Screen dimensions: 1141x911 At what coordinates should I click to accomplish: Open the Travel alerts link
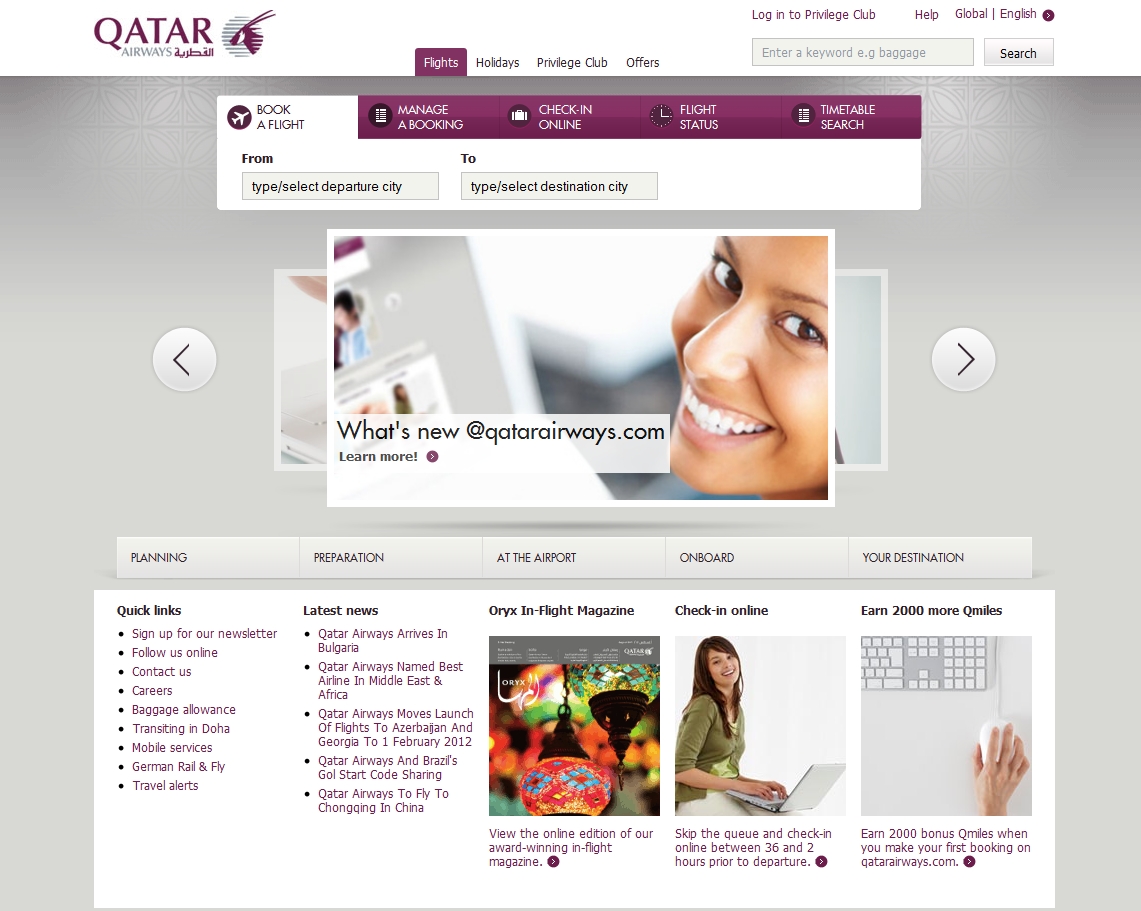pos(165,785)
